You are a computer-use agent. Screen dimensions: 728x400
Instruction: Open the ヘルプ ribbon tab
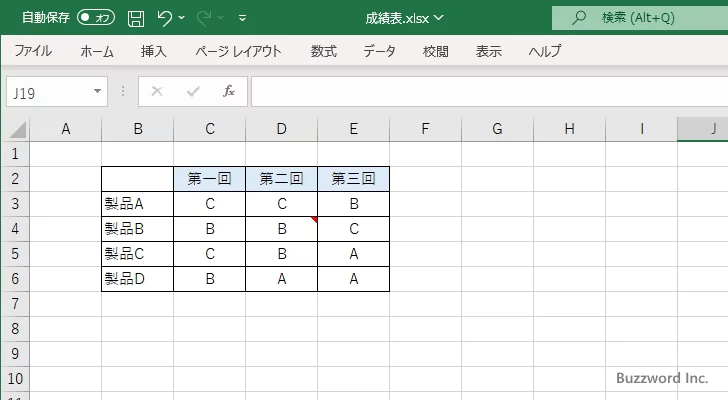coord(545,51)
